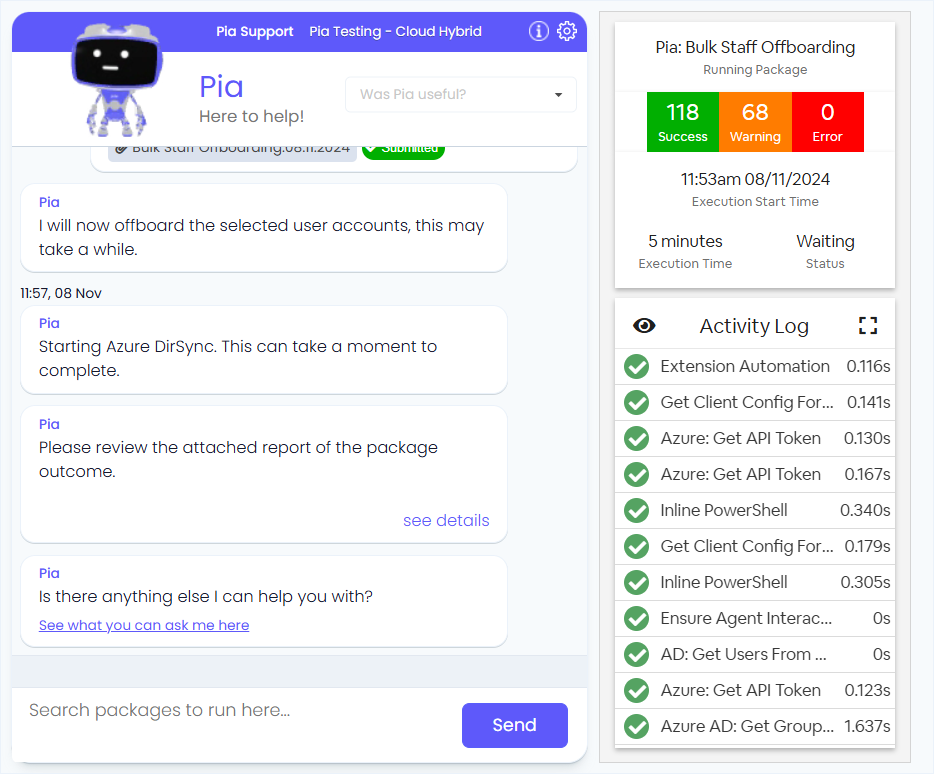Click the check icon beside AD: Get Users From ...

[637, 654]
